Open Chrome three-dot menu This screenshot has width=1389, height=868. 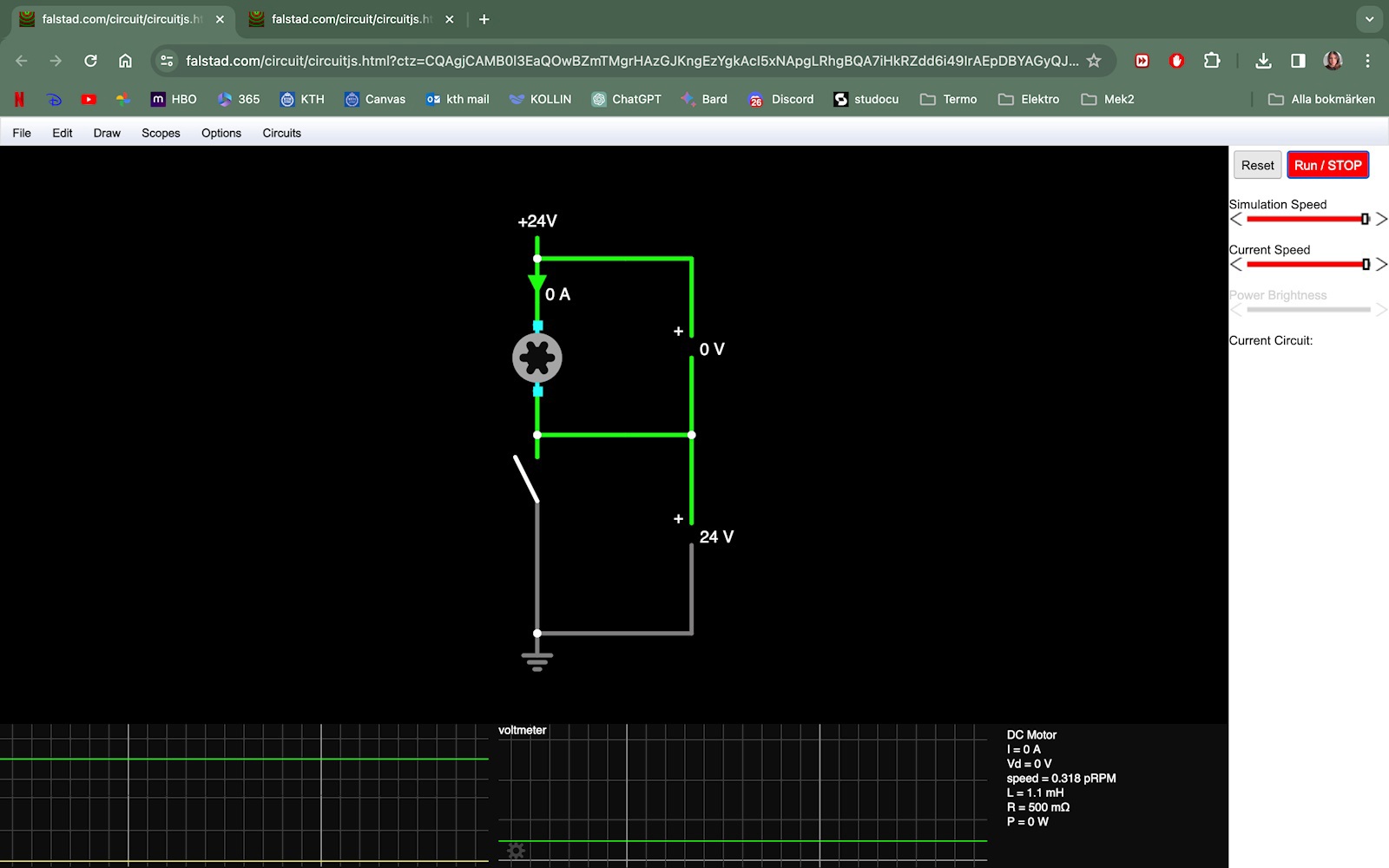pos(1367,61)
